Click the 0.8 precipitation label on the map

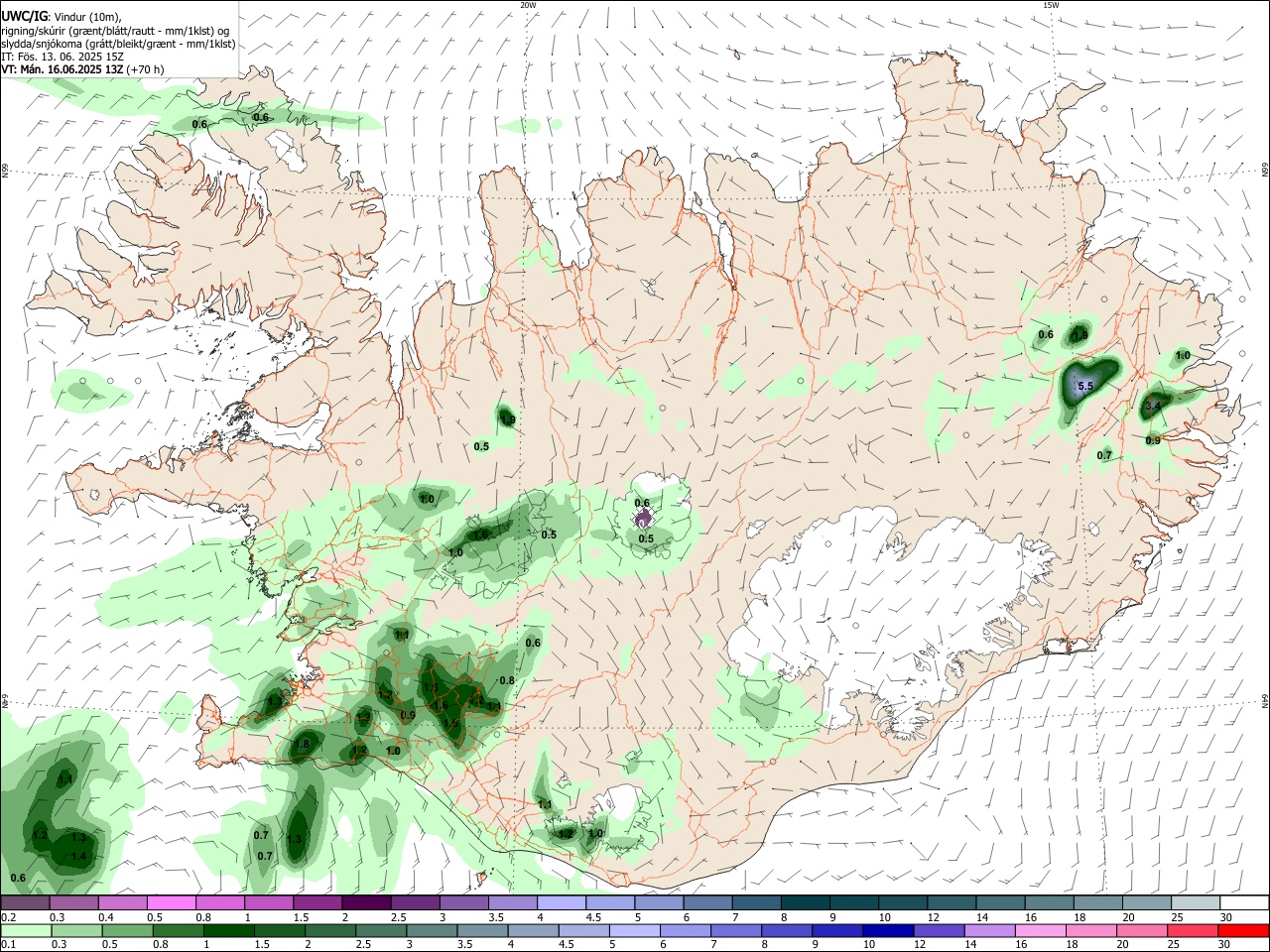507,680
